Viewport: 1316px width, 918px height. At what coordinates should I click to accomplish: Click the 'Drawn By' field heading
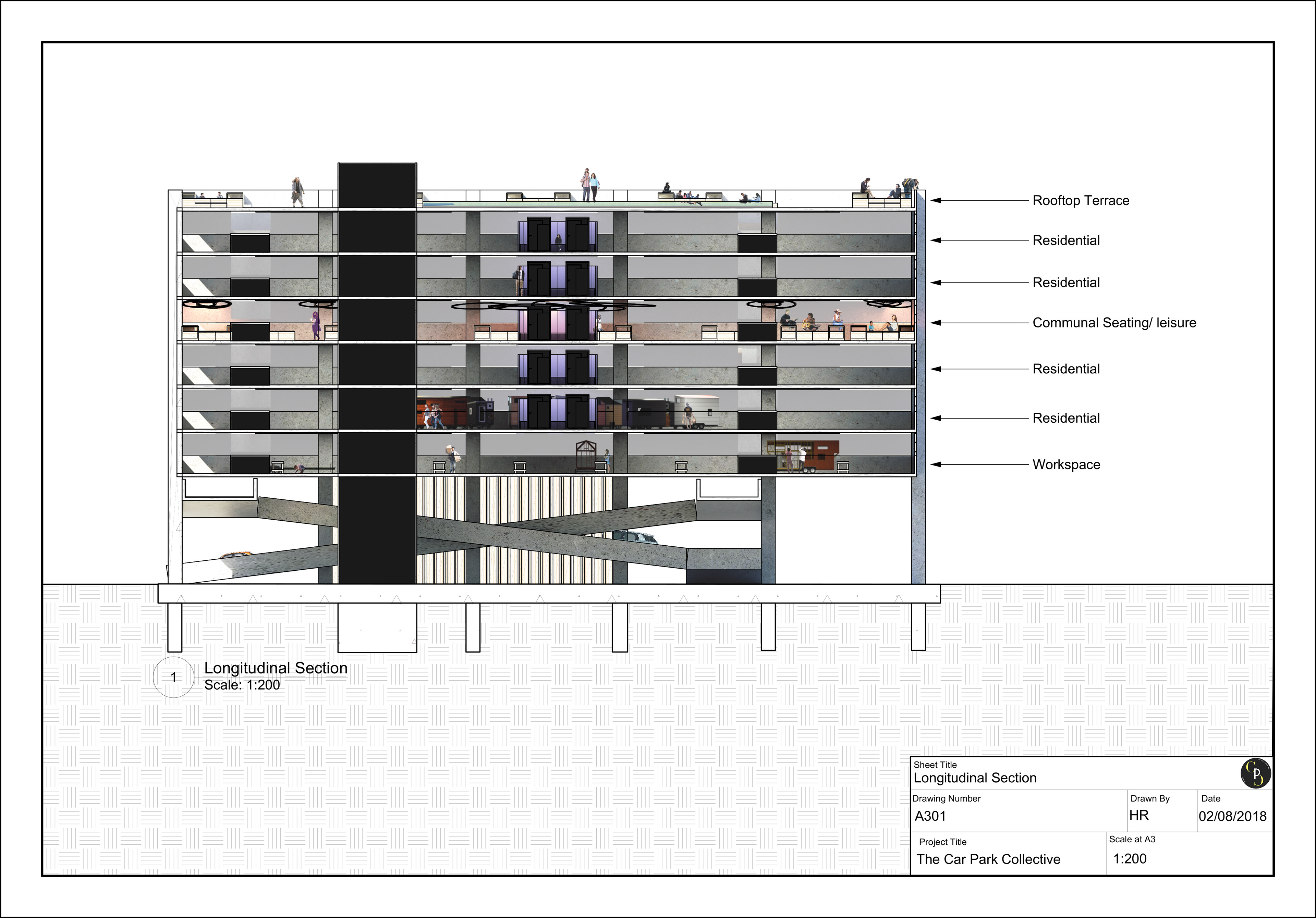(x=1150, y=798)
